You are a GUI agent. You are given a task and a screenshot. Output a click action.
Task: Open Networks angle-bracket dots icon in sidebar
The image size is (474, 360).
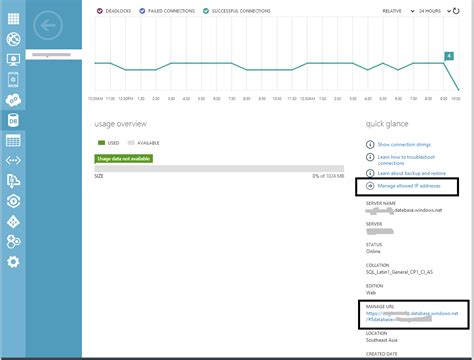click(x=13, y=161)
